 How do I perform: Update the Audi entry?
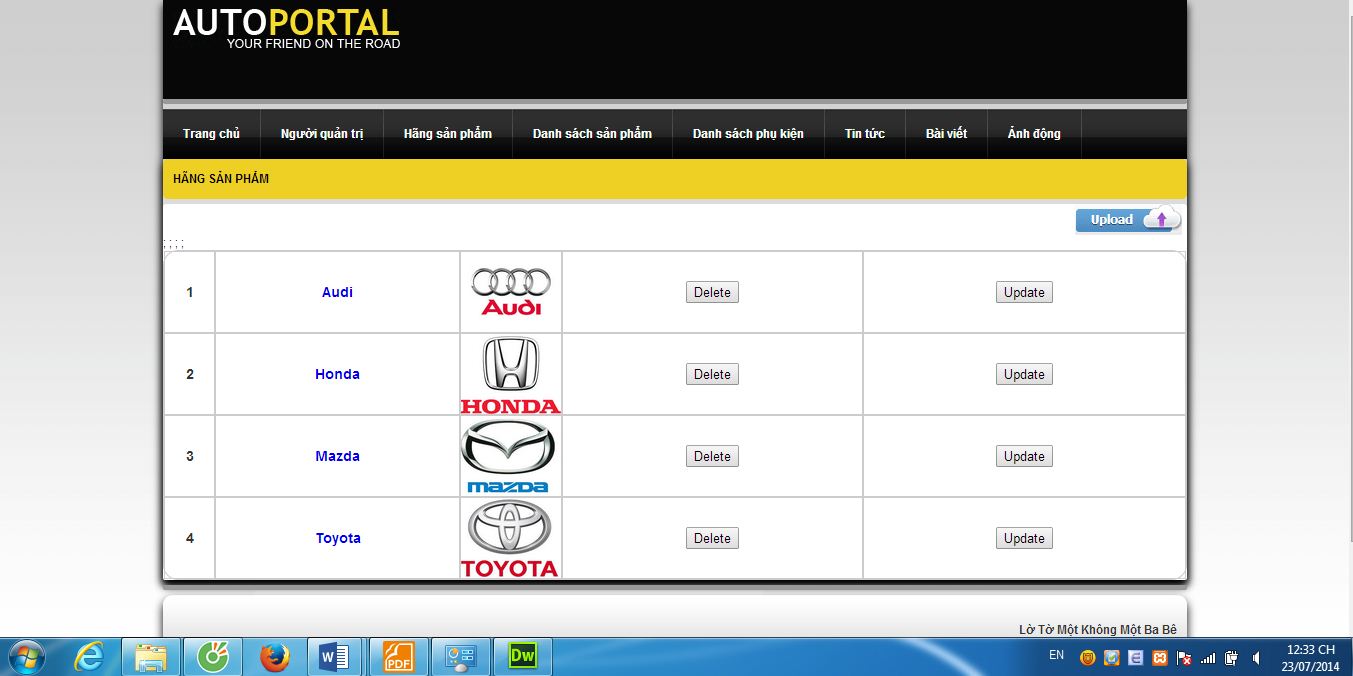pos(1024,292)
